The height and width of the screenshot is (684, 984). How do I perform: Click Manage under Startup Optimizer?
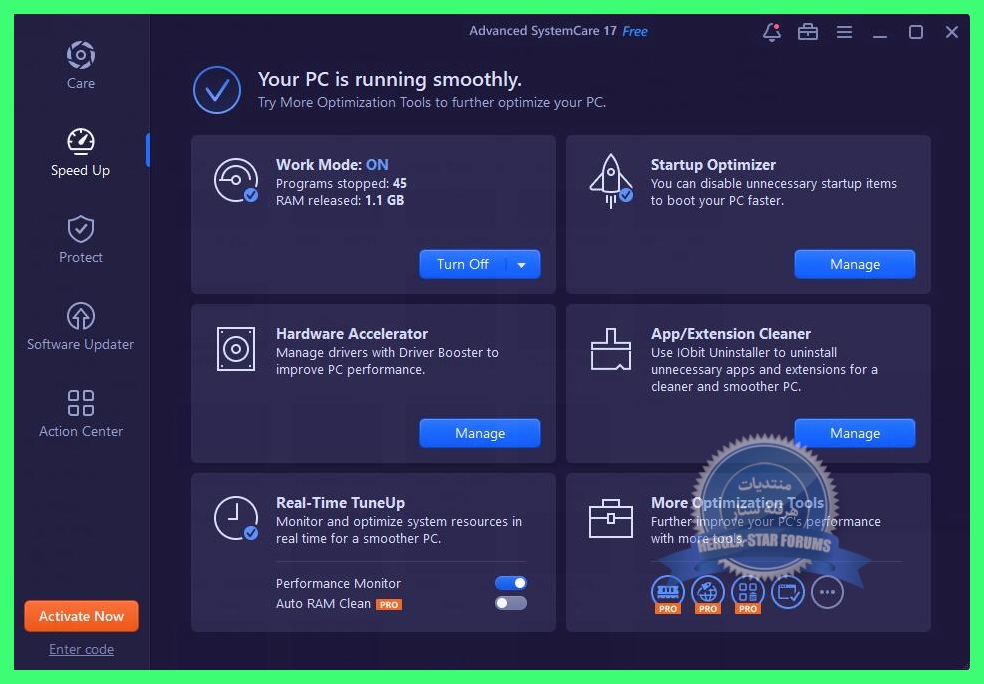coord(855,265)
